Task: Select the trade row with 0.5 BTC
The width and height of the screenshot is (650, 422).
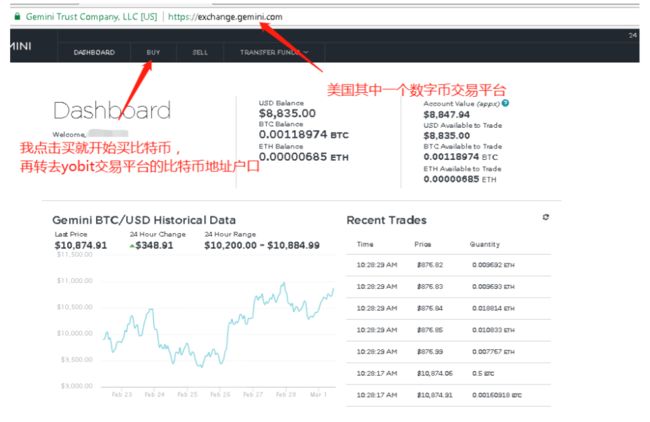Action: [x=449, y=373]
